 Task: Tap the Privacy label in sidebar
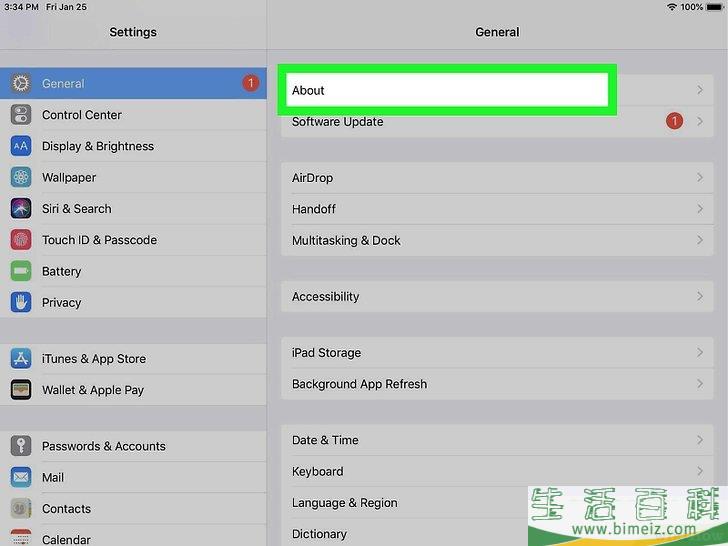tap(61, 303)
